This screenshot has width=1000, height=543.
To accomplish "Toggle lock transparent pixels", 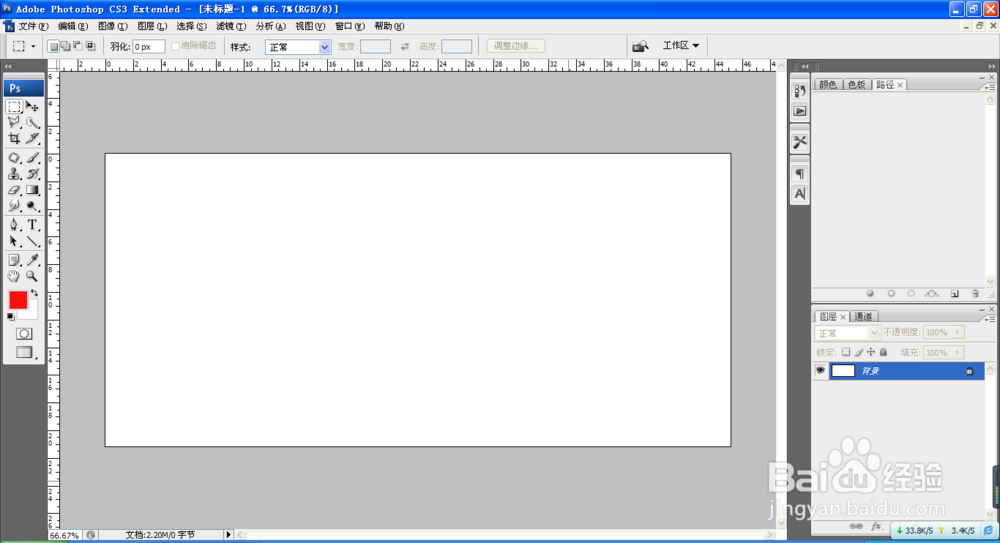I will (x=846, y=352).
